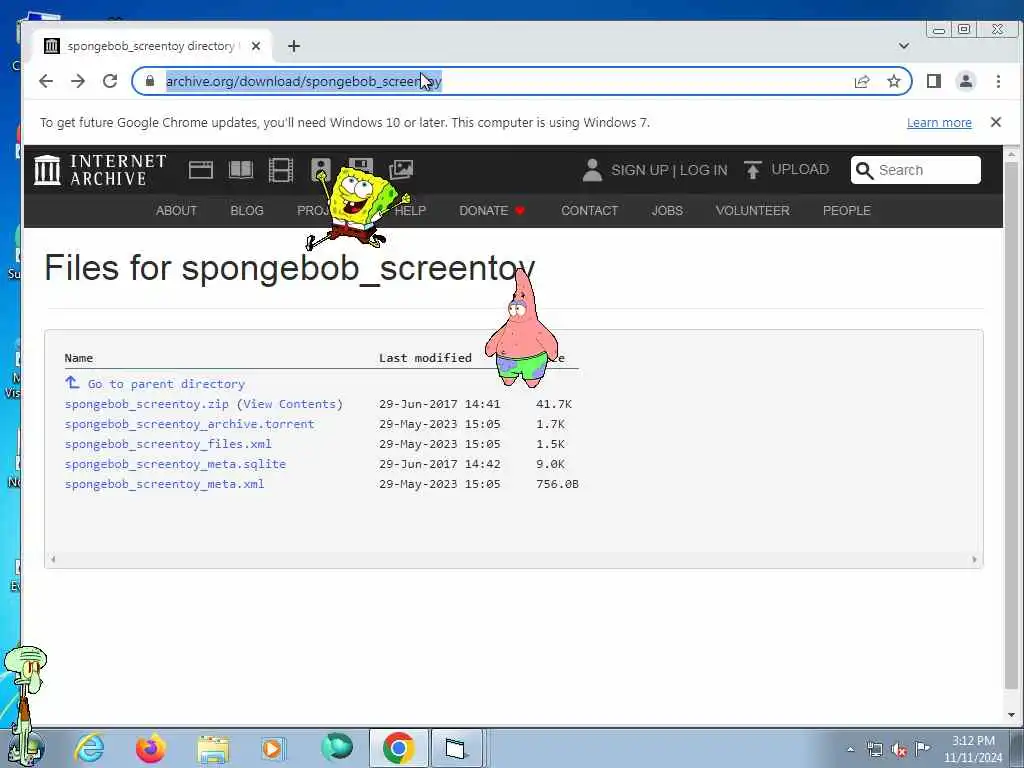Click the address bar URL

pos(304,81)
